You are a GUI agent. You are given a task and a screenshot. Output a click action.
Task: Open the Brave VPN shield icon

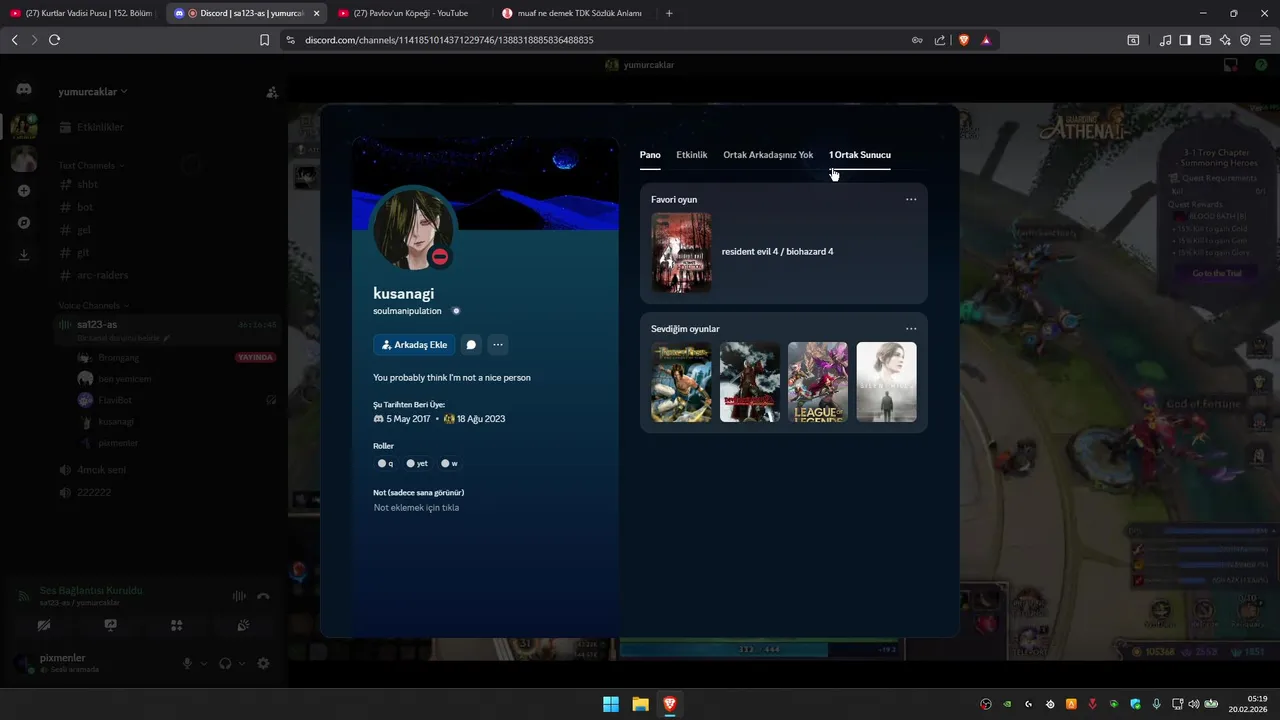tap(1245, 40)
